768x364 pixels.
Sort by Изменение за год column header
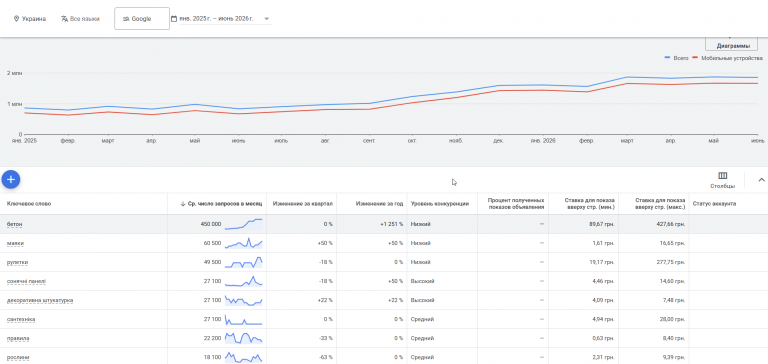pos(379,204)
